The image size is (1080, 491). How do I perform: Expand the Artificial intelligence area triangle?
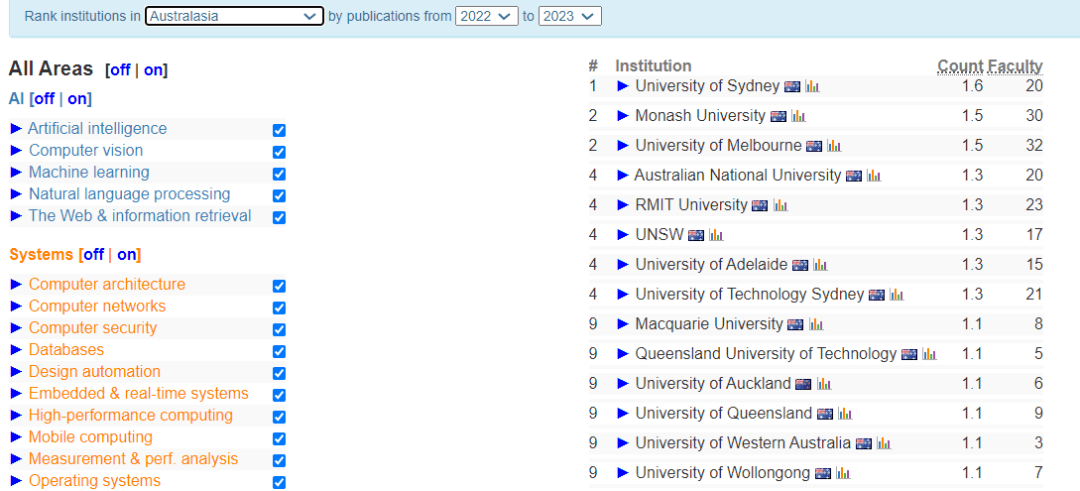(x=17, y=128)
